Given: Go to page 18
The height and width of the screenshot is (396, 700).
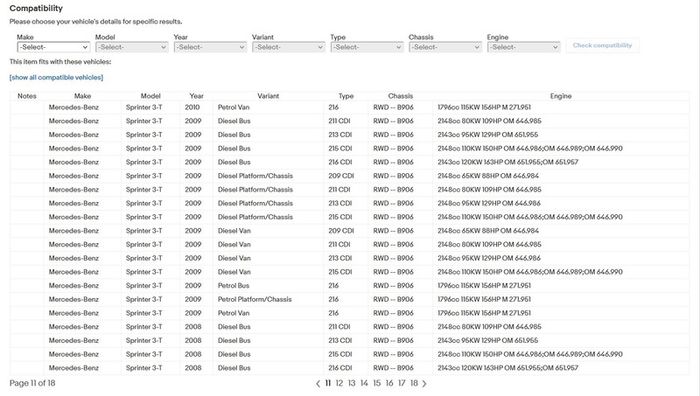Looking at the screenshot, I should click(x=414, y=383).
